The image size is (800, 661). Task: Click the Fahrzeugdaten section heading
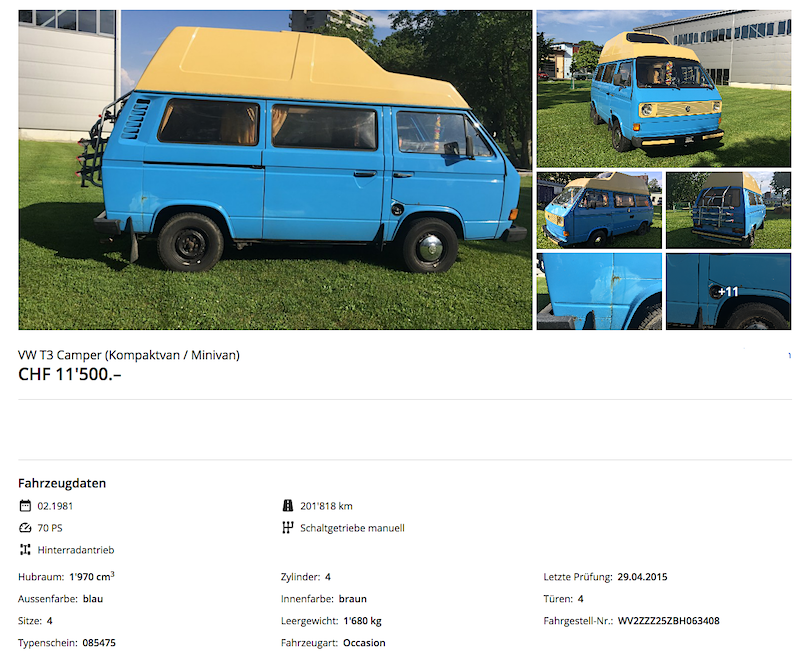pos(62,483)
